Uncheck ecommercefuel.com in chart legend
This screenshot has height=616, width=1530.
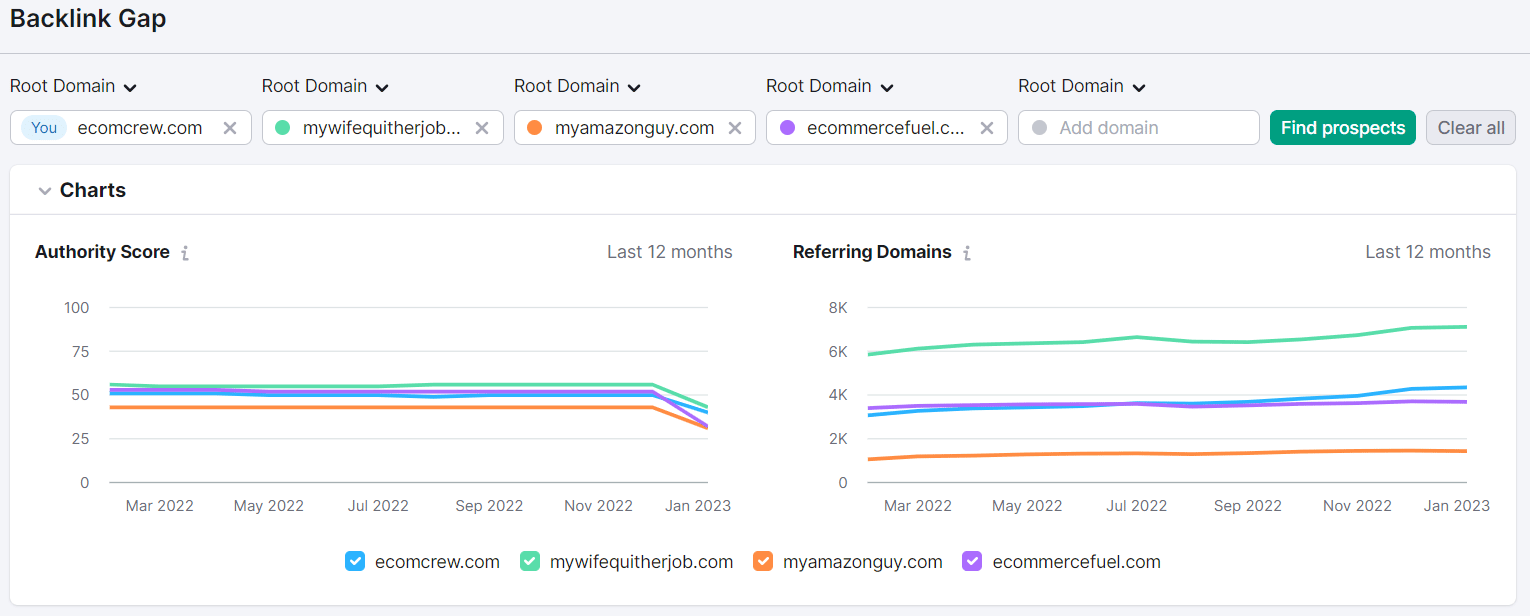pyautogui.click(x=972, y=562)
